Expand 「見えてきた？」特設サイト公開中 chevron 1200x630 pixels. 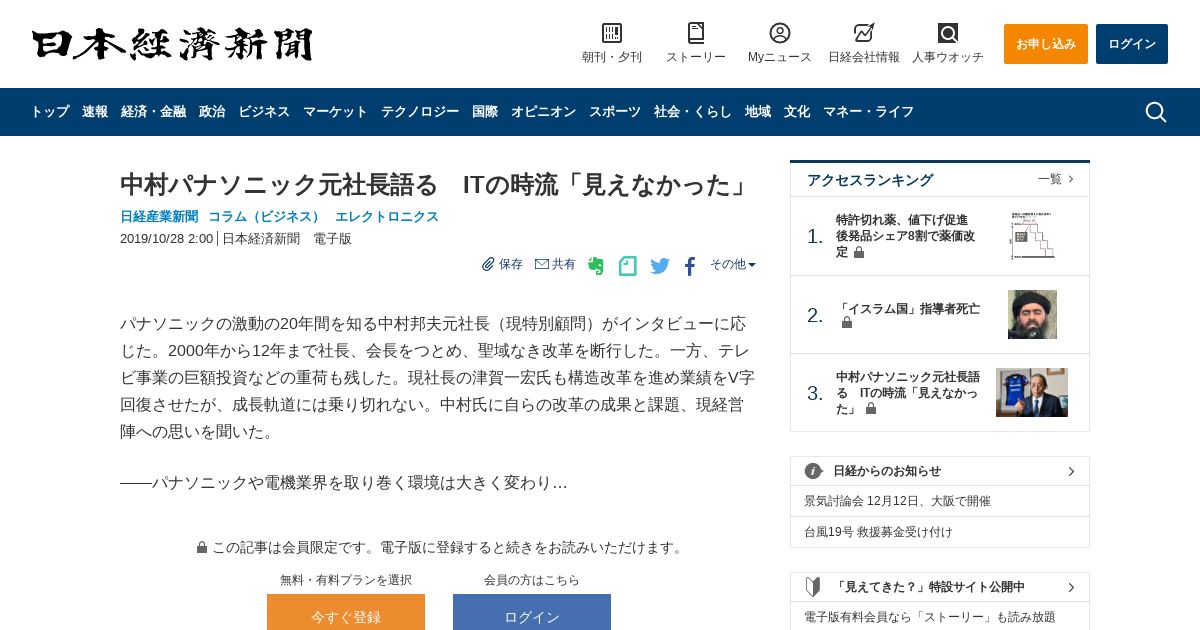(1071, 587)
